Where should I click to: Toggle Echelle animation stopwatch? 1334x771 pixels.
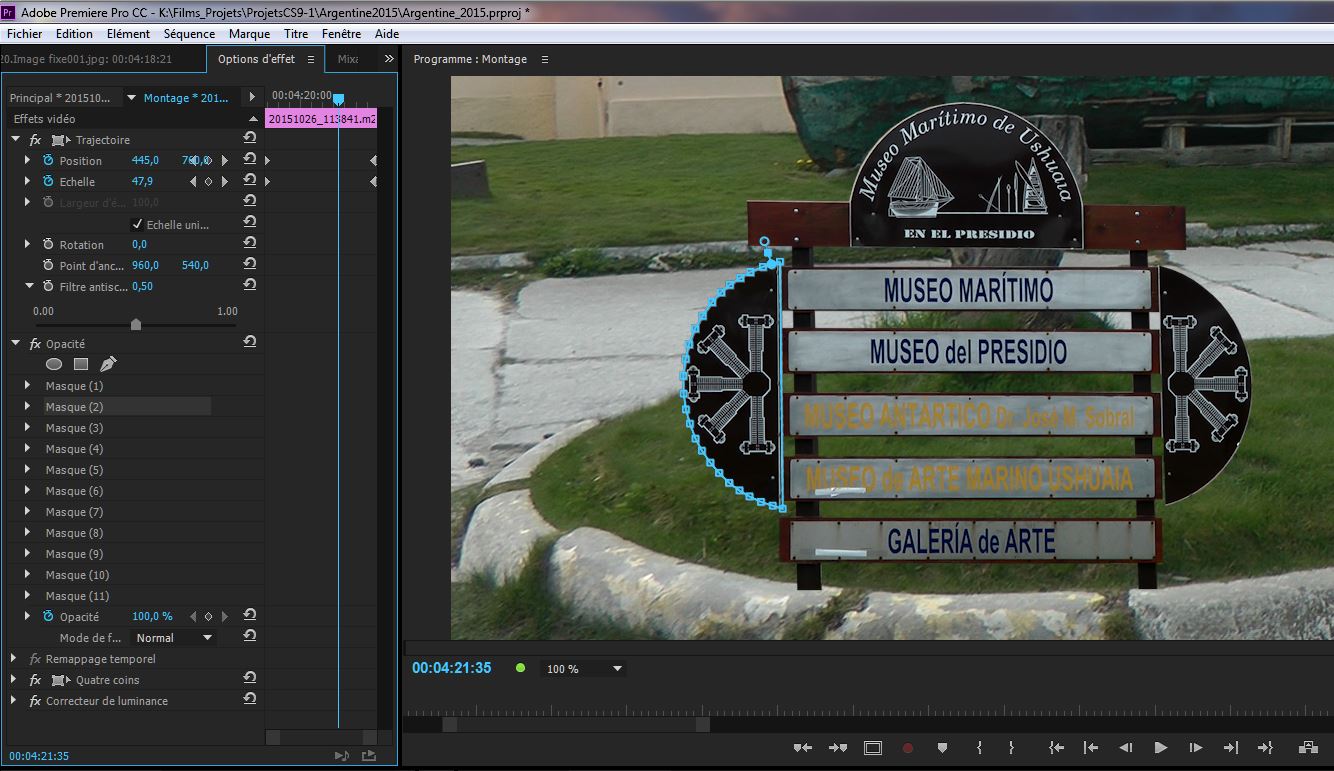(x=48, y=181)
